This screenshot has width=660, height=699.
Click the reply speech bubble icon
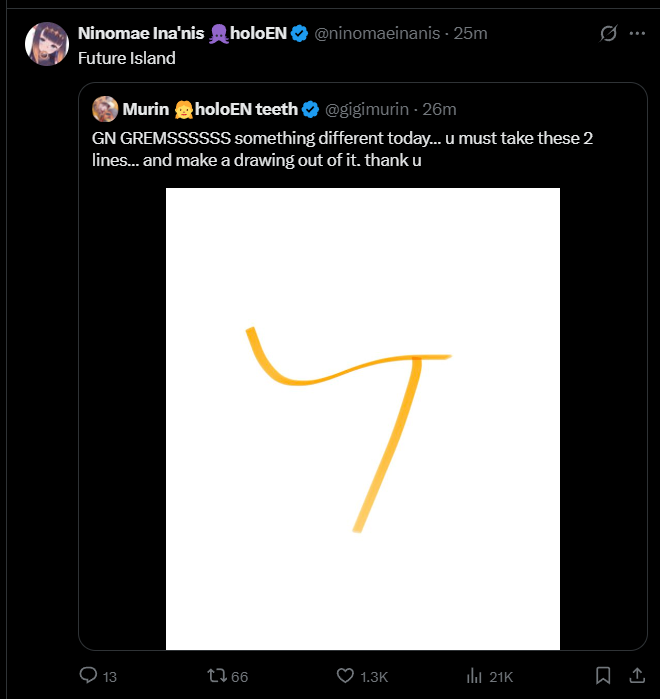89,677
